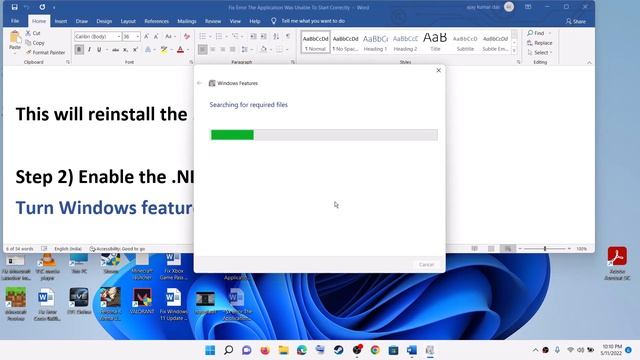Close the Windows Features dialog

[438, 70]
